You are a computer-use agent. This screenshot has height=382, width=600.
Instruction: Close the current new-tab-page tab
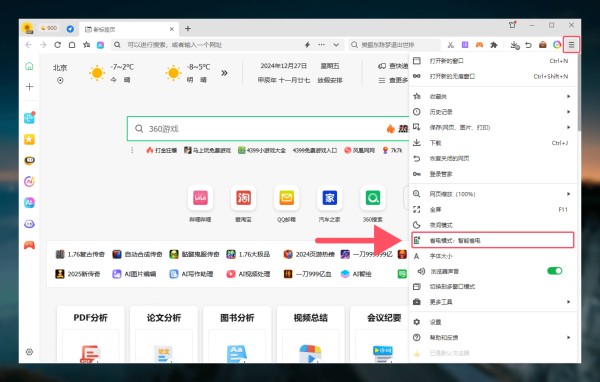click(172, 29)
